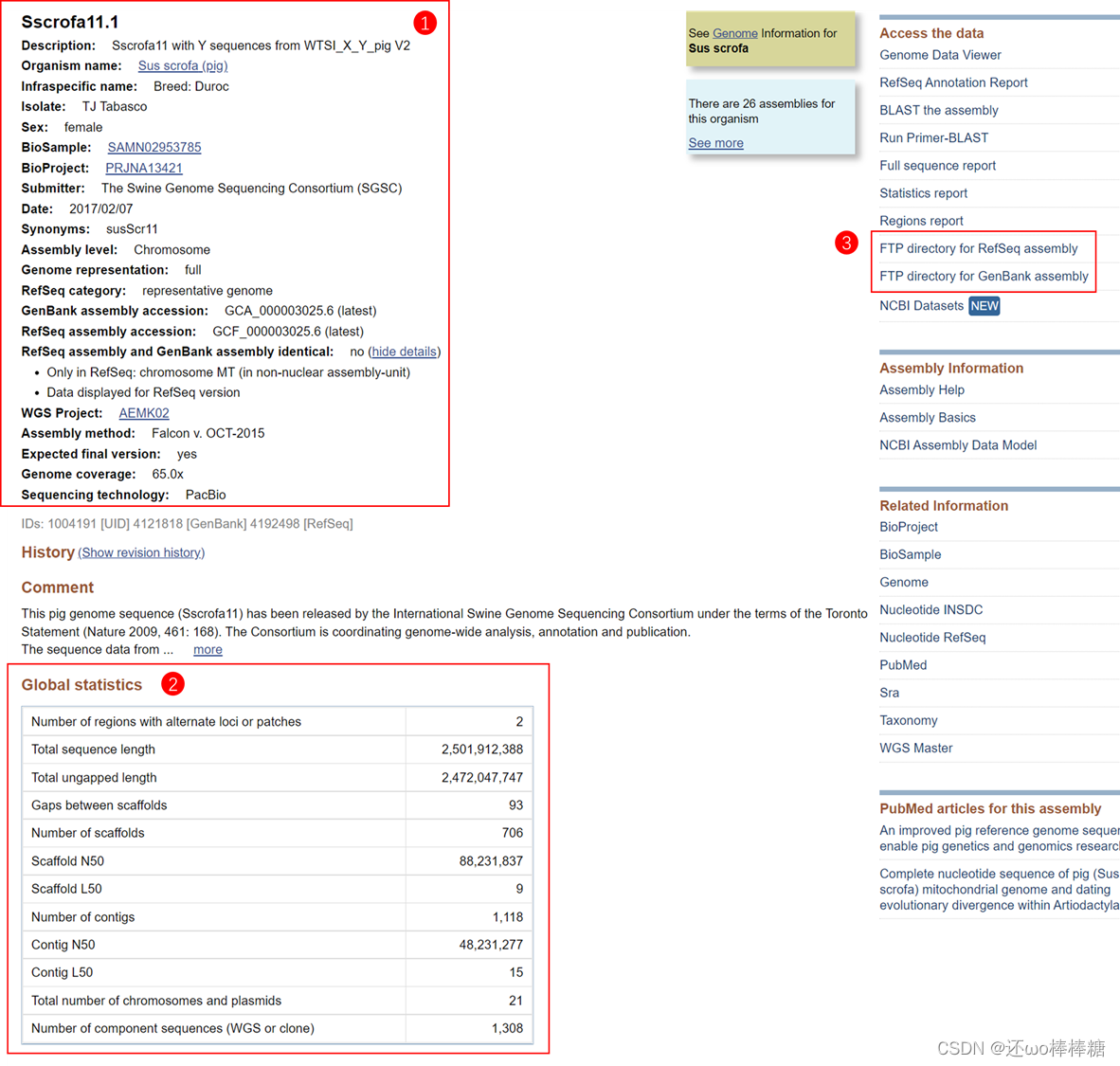This screenshot has height=1066, width=1120.
Task: Open BioSample SAMN02953785 link
Action: click(x=154, y=147)
